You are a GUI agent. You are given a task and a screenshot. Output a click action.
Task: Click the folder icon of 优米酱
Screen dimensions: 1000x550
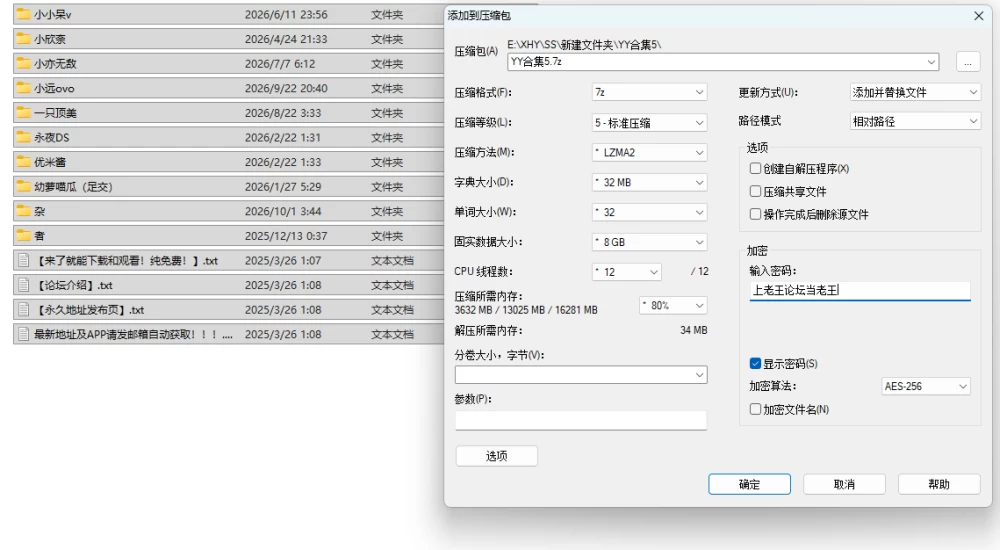pos(24,162)
